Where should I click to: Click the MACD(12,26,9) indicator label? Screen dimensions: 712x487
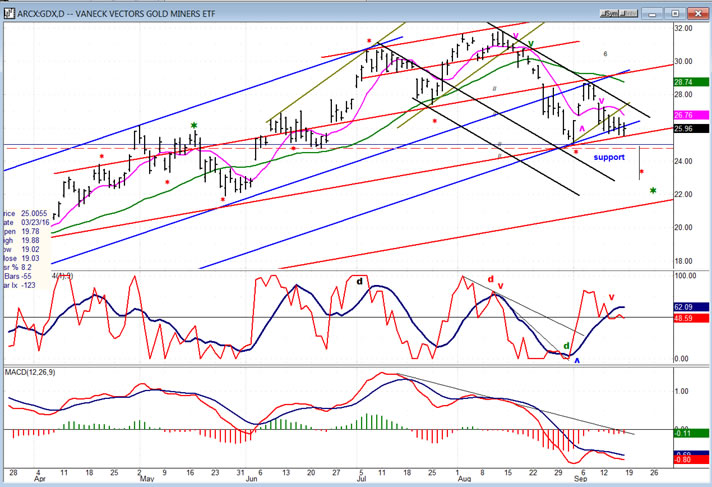(x=30, y=373)
